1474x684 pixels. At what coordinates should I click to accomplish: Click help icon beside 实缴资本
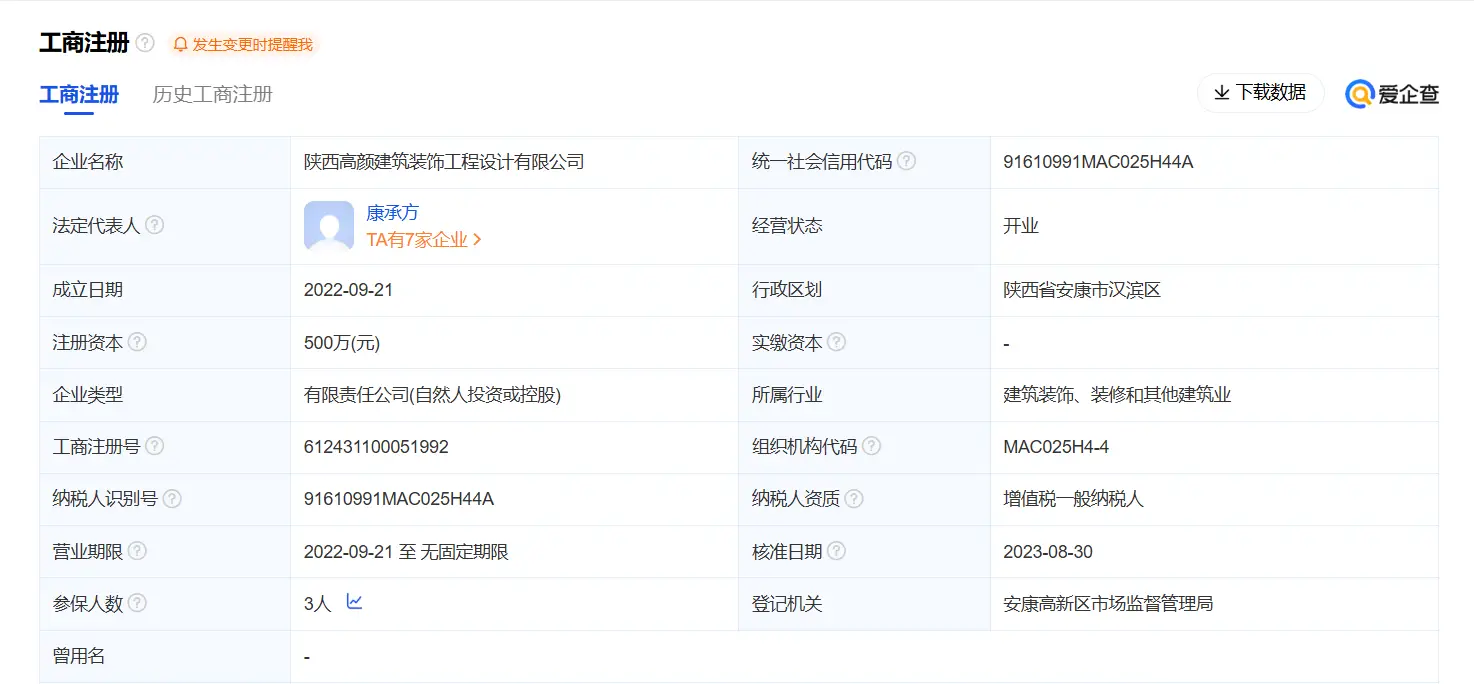[x=836, y=342]
